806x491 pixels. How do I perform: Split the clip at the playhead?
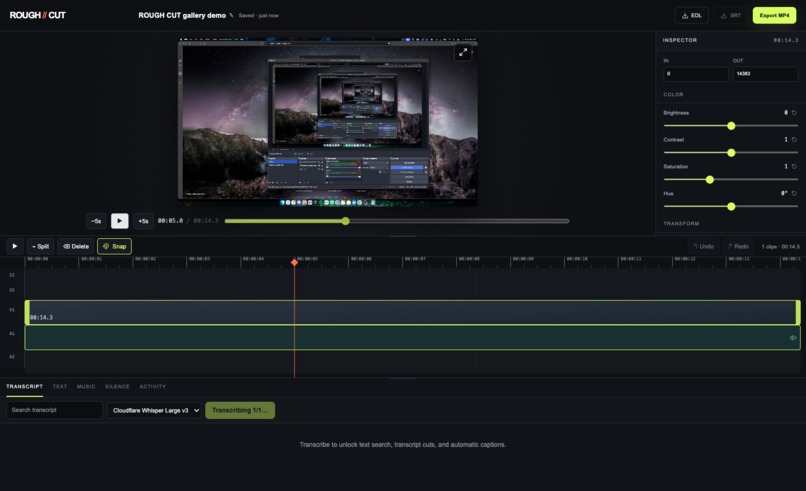point(40,246)
